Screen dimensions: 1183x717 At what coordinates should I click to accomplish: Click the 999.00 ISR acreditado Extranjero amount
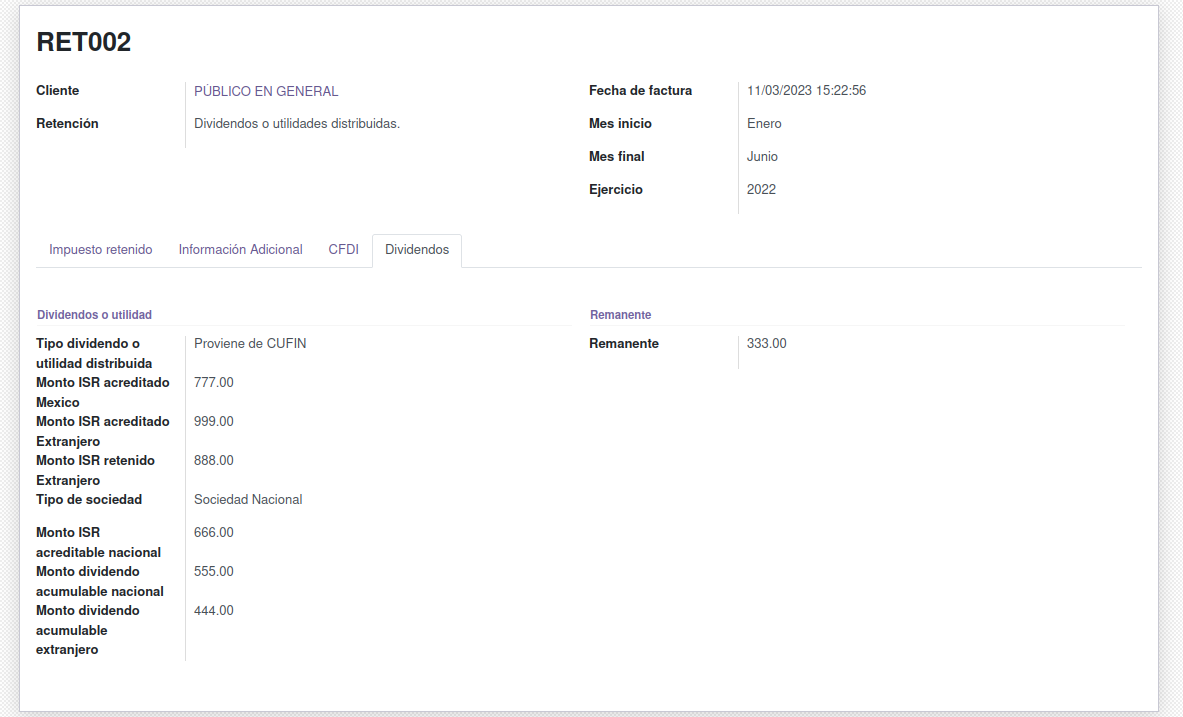pos(213,422)
